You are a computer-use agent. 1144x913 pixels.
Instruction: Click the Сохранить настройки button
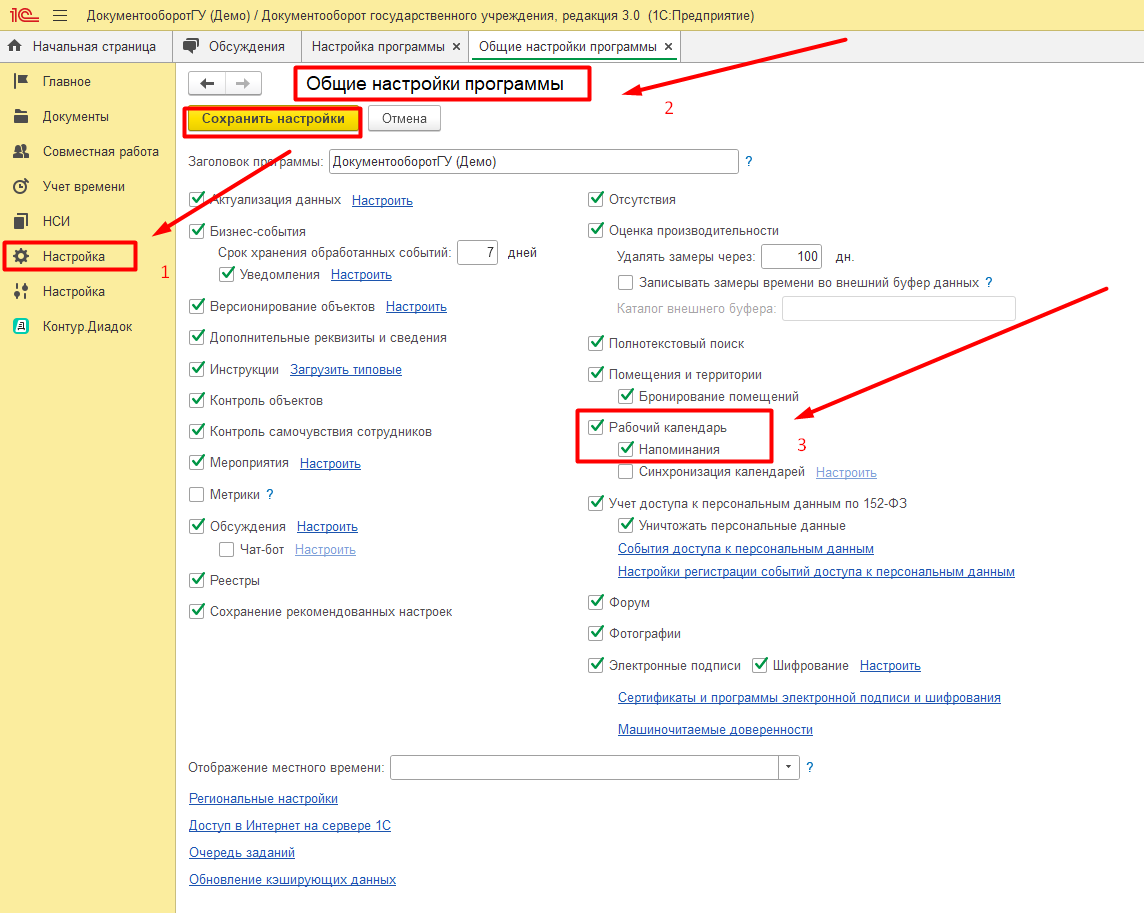(273, 119)
